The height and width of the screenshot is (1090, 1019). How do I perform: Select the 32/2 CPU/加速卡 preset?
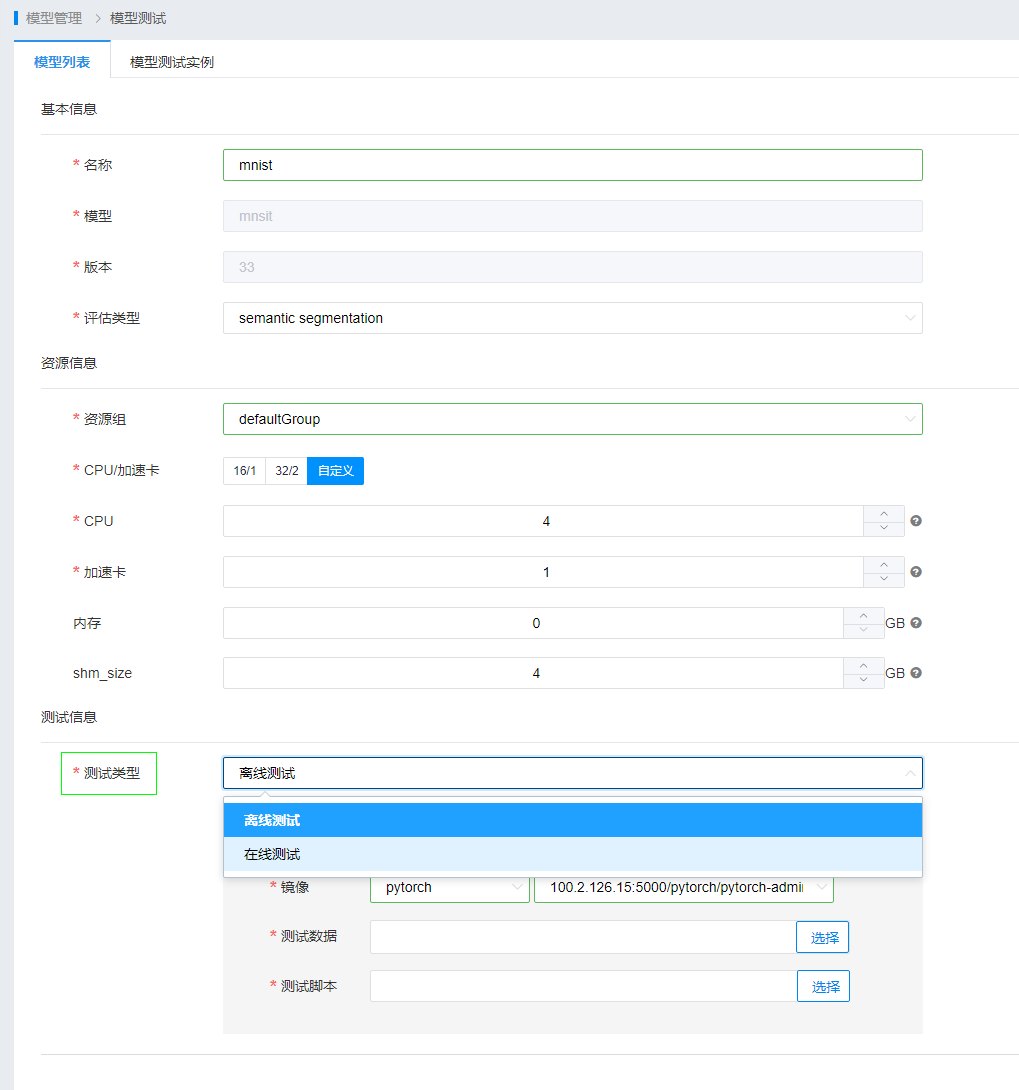pyautogui.click(x=286, y=470)
